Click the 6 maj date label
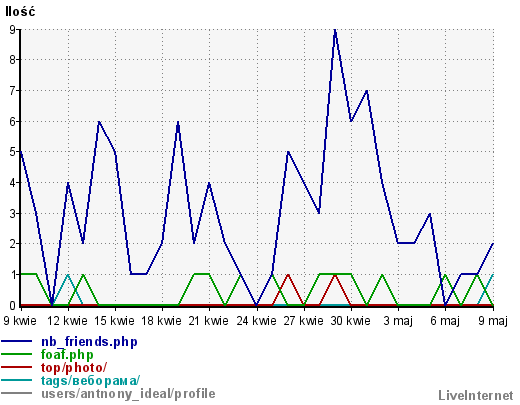520x405 pixels. click(445, 321)
